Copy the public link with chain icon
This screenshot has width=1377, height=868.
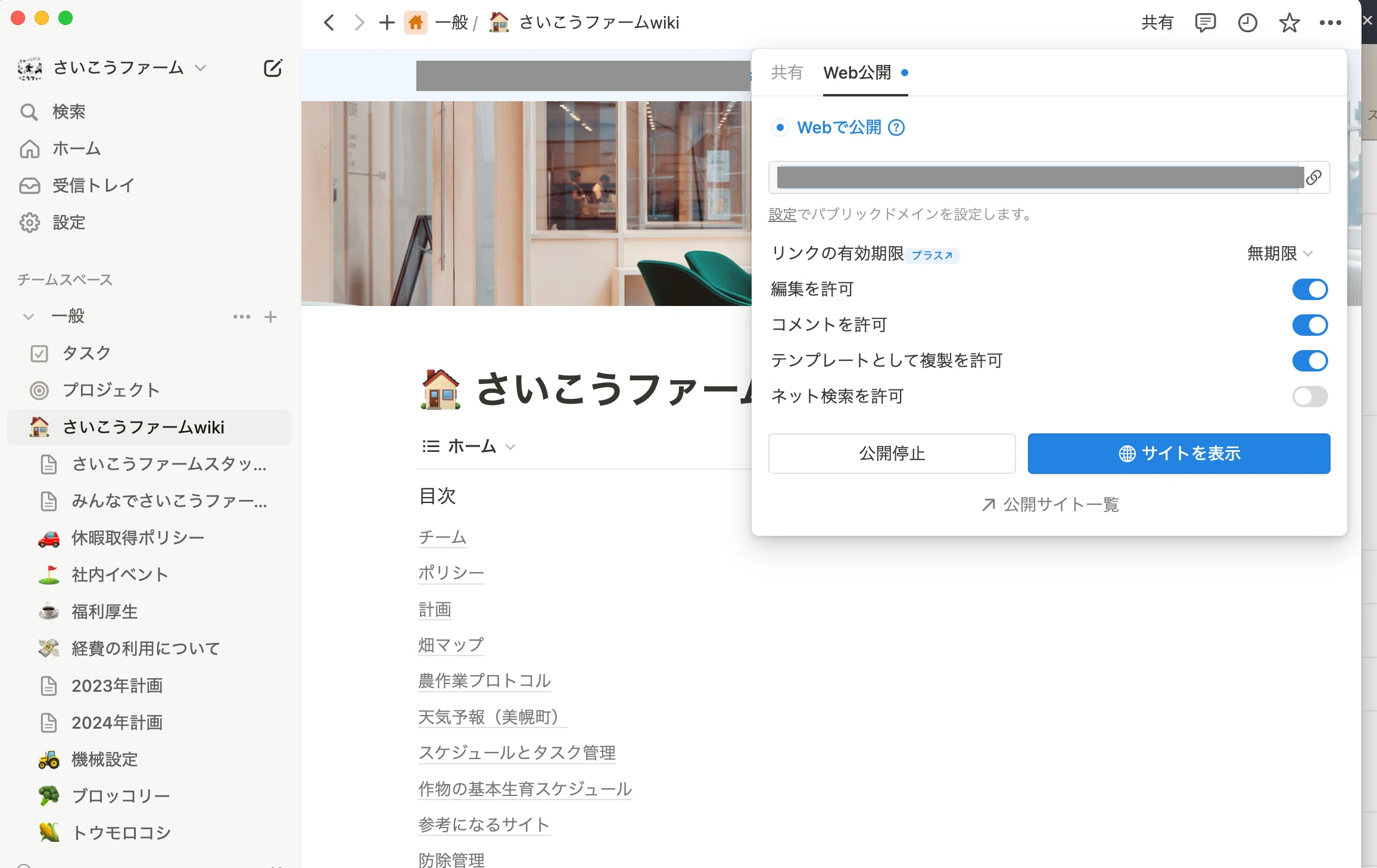click(1314, 177)
